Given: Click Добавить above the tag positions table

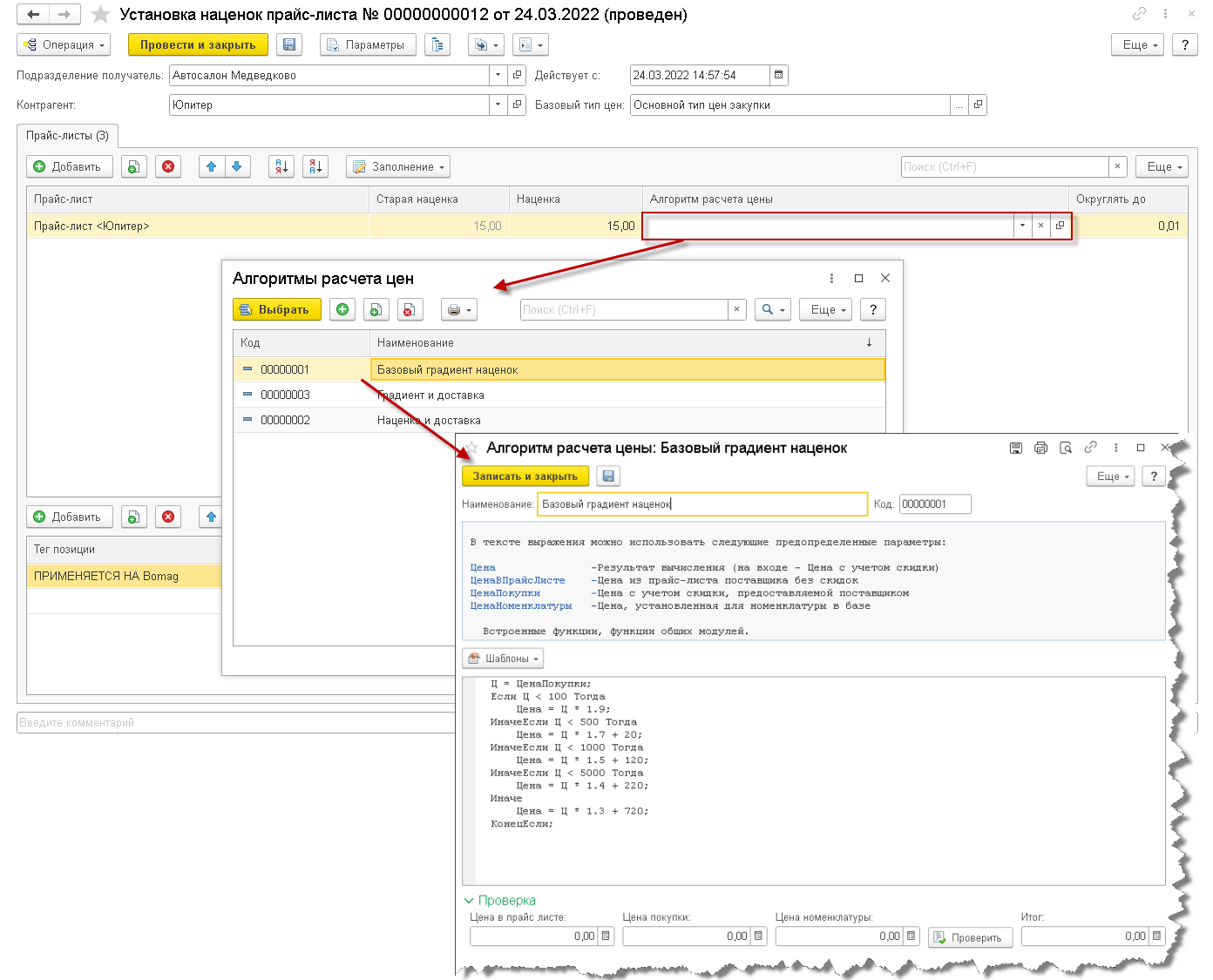Looking at the screenshot, I should pyautogui.click(x=68, y=517).
